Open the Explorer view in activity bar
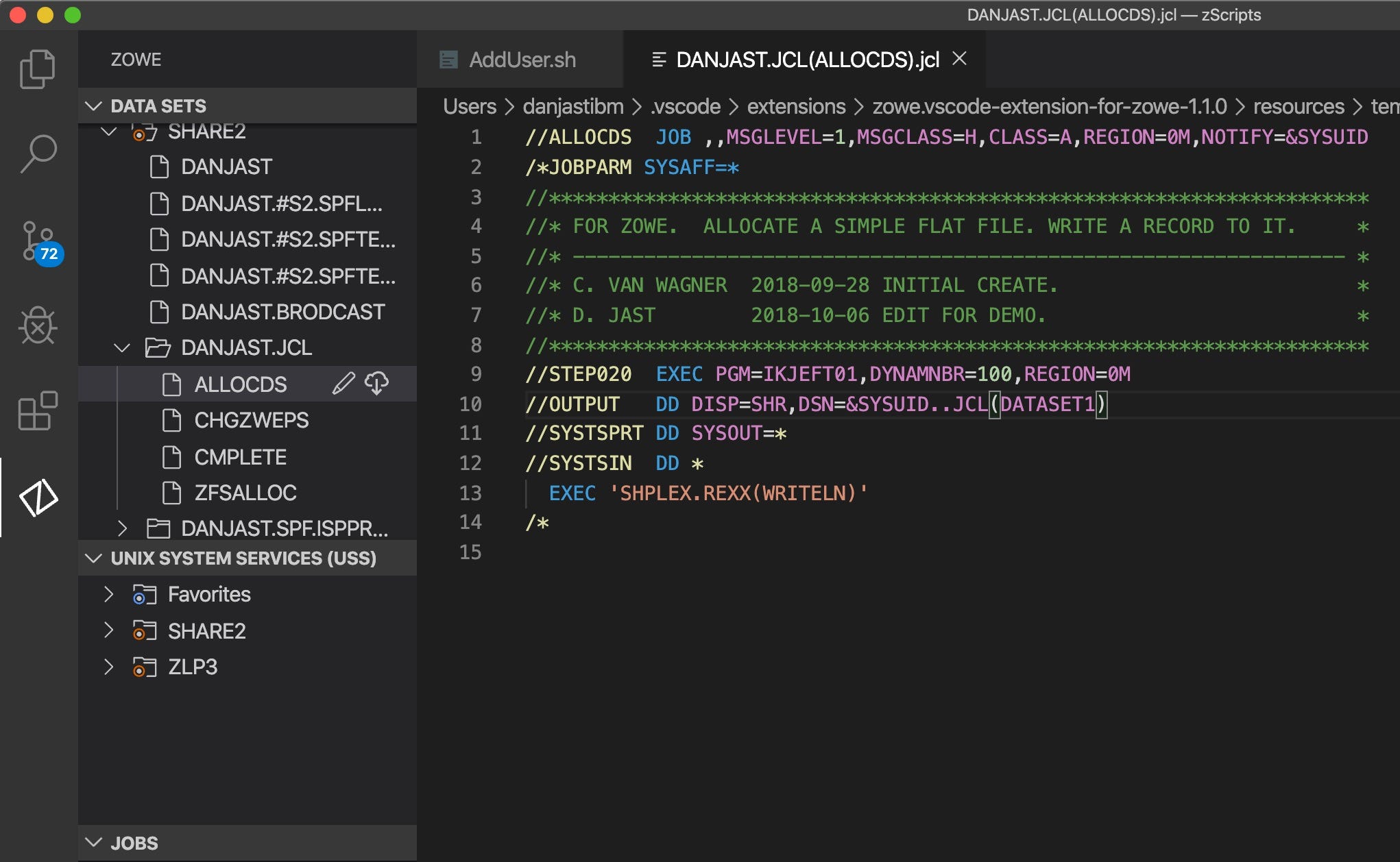 tap(38, 69)
